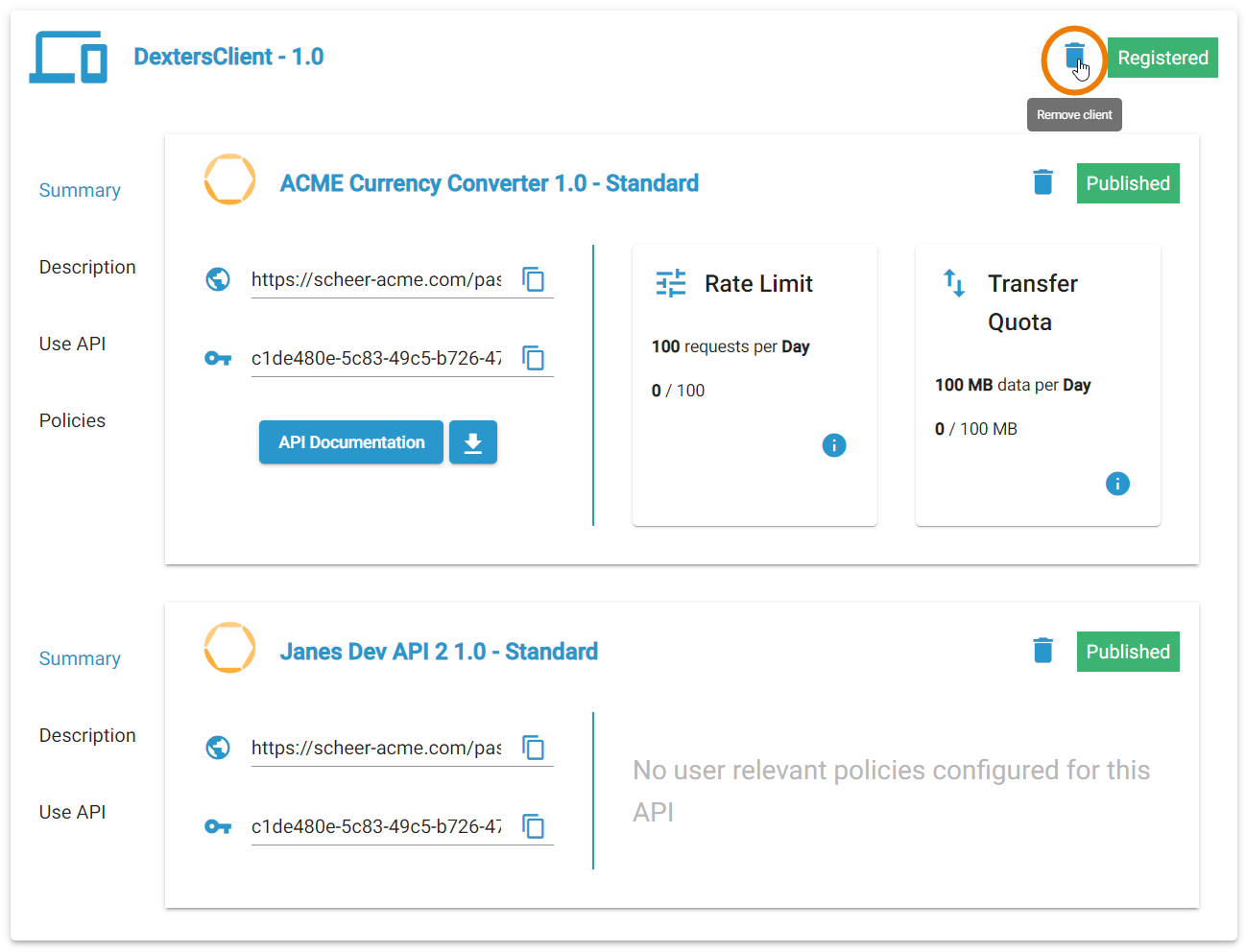
Task: Open the API Documentation button
Action: pyautogui.click(x=351, y=442)
